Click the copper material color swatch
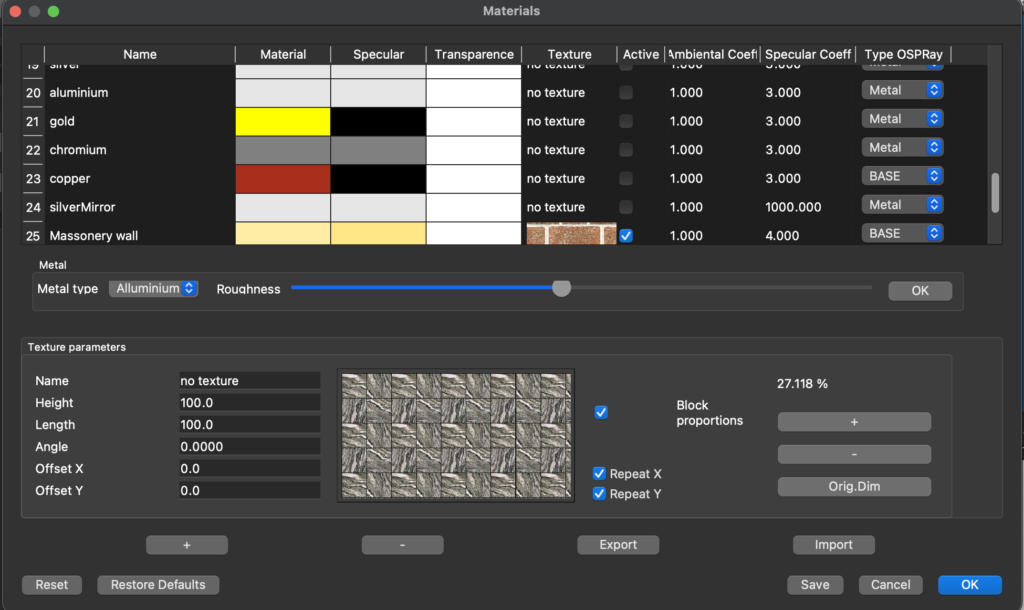1024x610 pixels. click(283, 179)
